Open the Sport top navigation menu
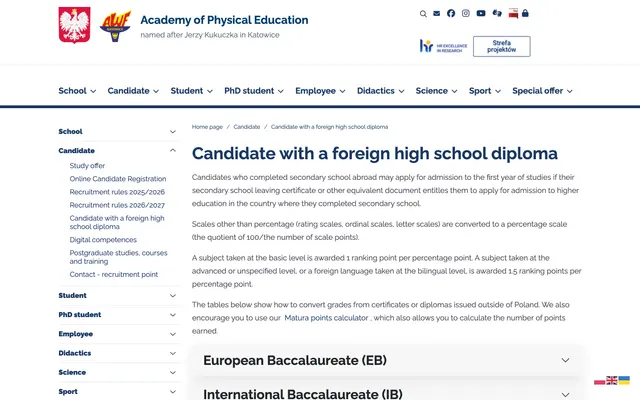The width and height of the screenshot is (640, 400). [484, 91]
